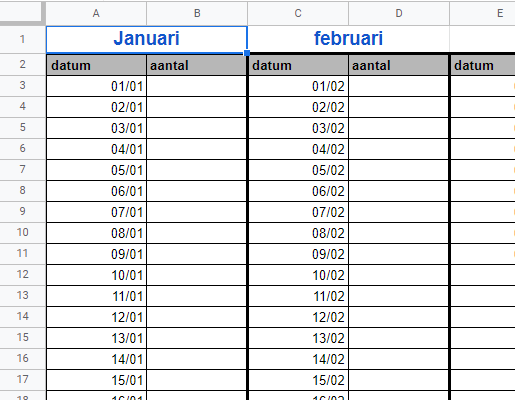
Task: Select cell with date 15/01
Action: point(96,380)
